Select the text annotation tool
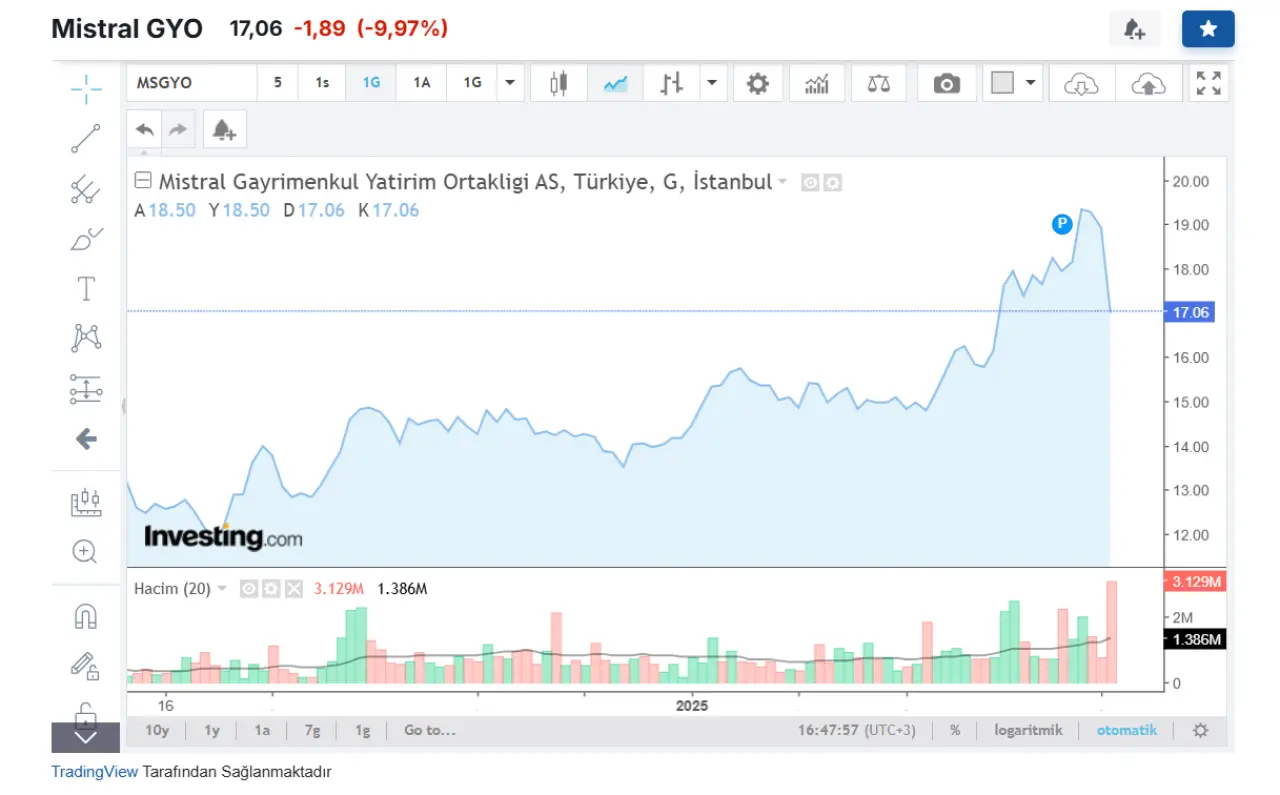Image resolution: width=1280 pixels, height=795 pixels. (x=86, y=289)
